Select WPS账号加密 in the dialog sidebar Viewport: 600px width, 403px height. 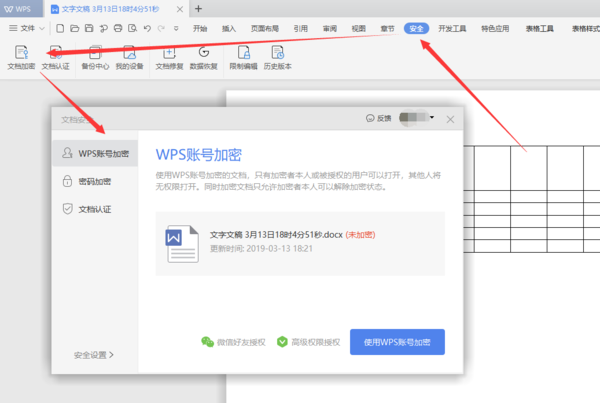pos(95,153)
